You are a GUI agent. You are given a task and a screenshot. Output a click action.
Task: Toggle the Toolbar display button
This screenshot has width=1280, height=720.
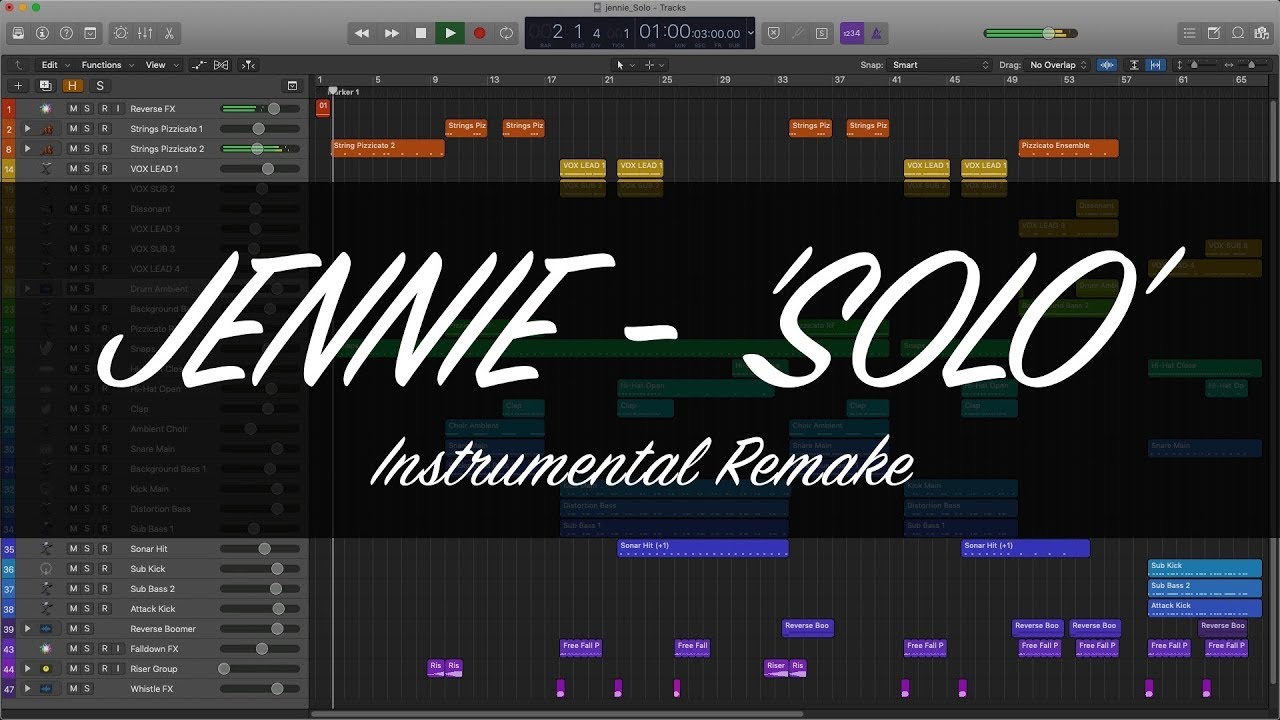coord(90,33)
